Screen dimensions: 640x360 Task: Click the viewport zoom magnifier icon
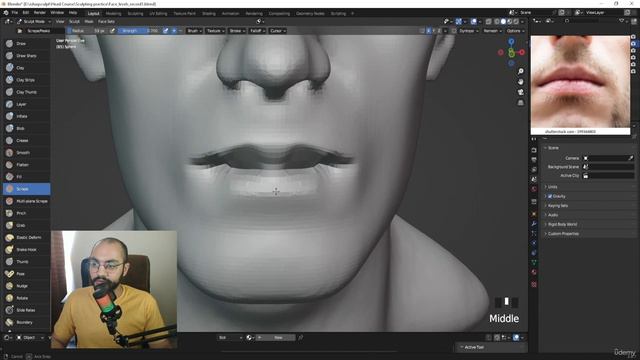pos(520,71)
